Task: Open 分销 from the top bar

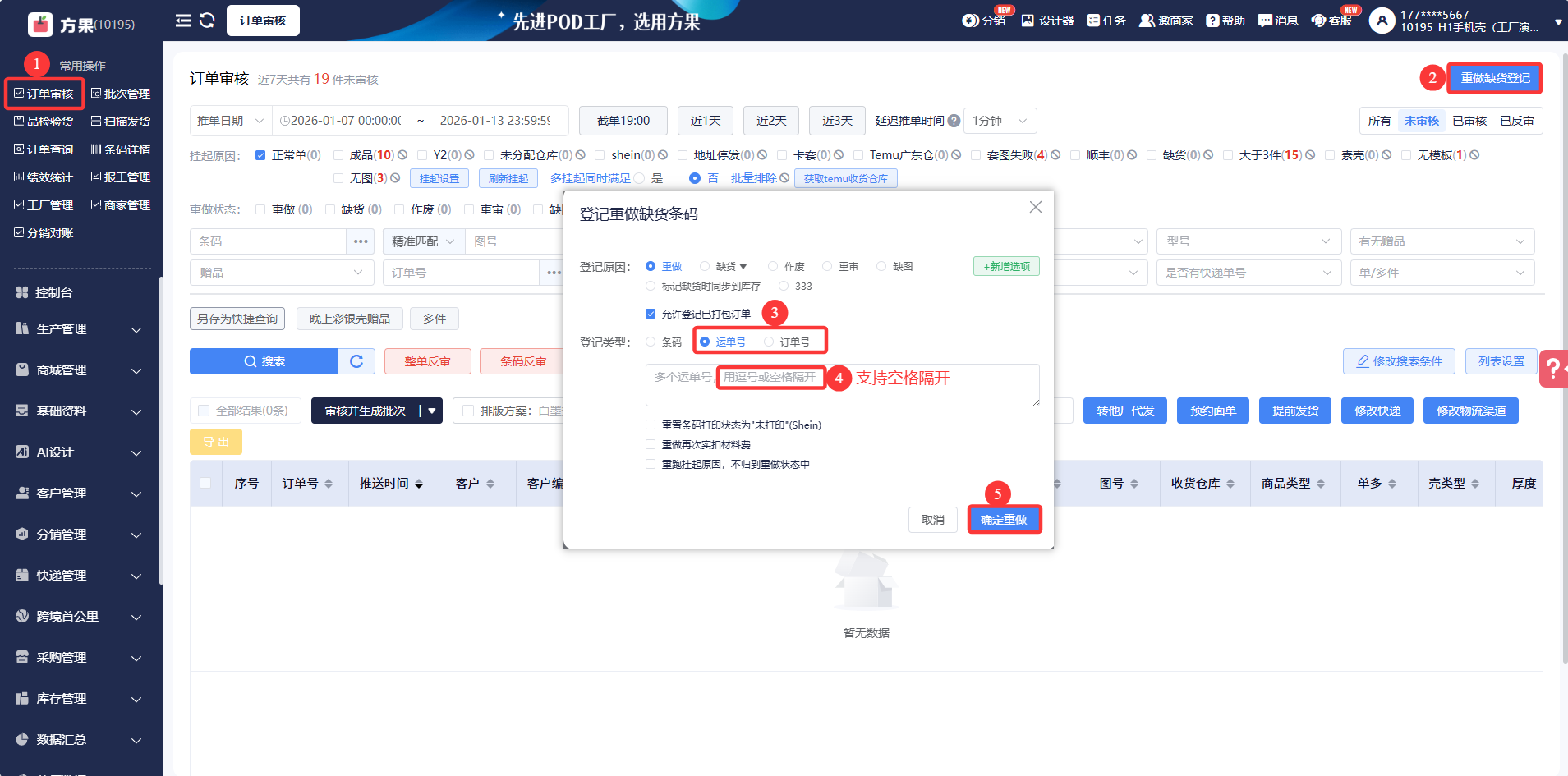Action: [984, 21]
